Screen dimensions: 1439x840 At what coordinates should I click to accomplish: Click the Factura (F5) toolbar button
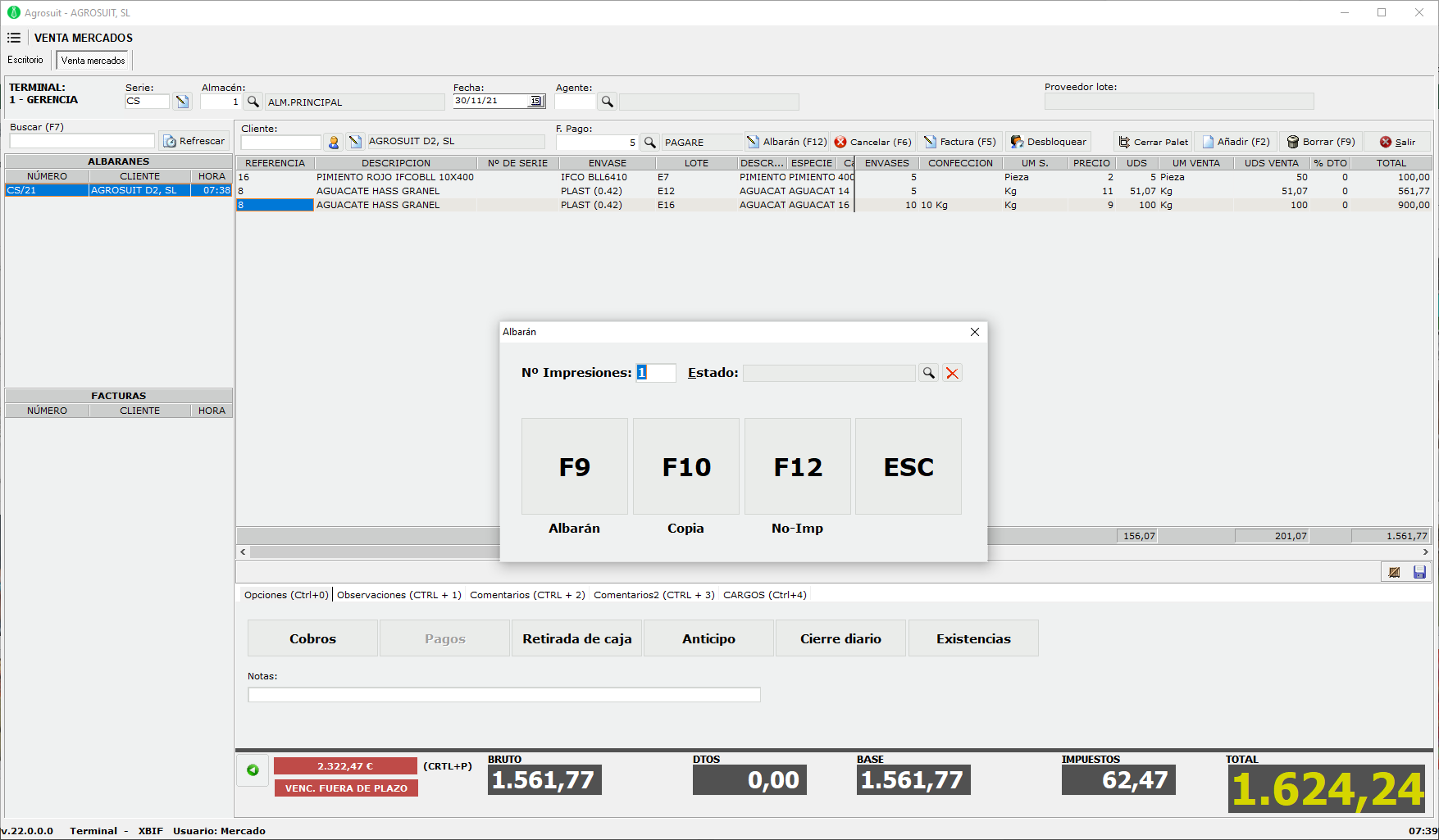(x=959, y=142)
